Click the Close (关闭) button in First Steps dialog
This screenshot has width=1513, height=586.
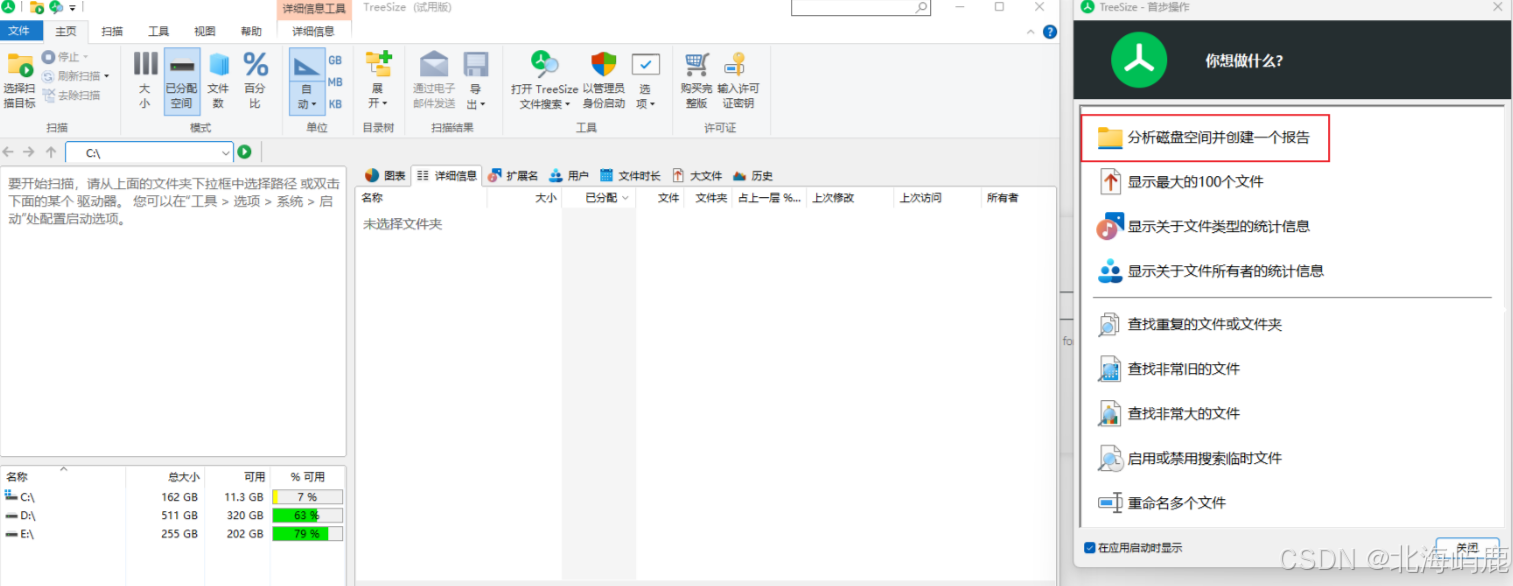coord(1467,548)
